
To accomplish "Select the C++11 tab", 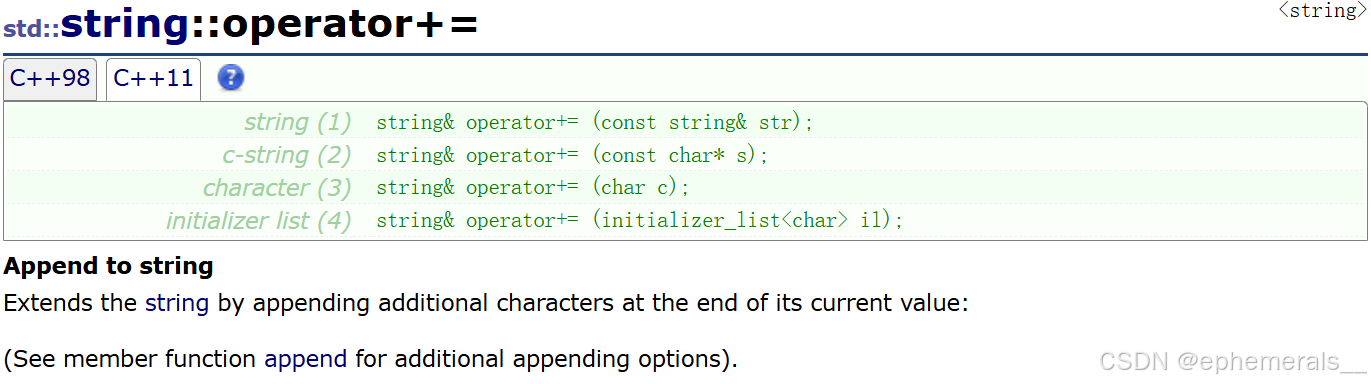I will (153, 79).
